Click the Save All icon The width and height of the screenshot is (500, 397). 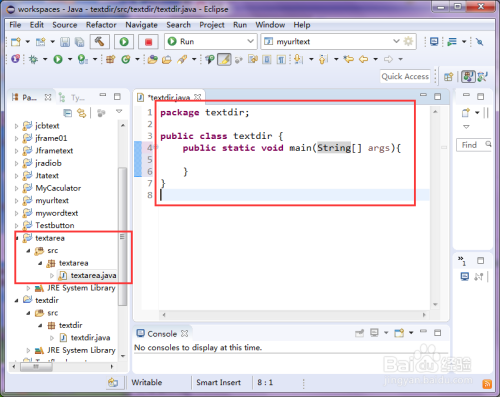(79, 42)
